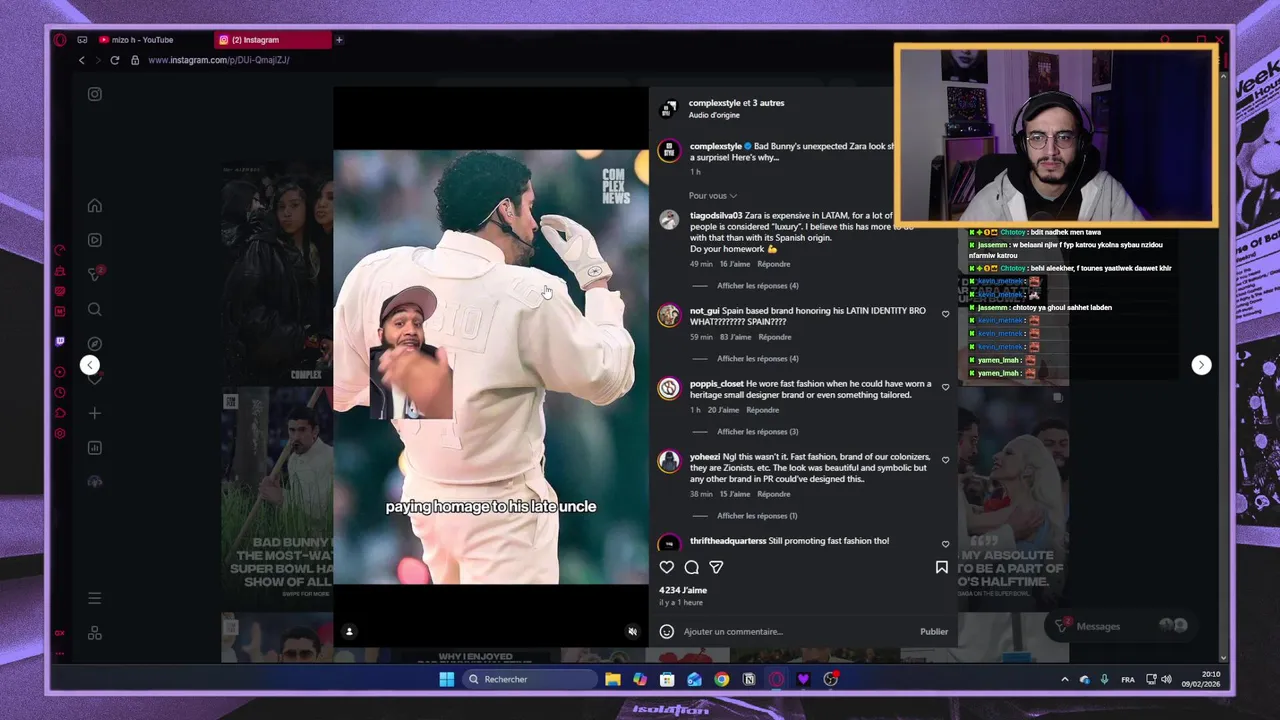View who liked via '4 234 J'aime'
Screen dimensions: 1280x720
(683, 590)
